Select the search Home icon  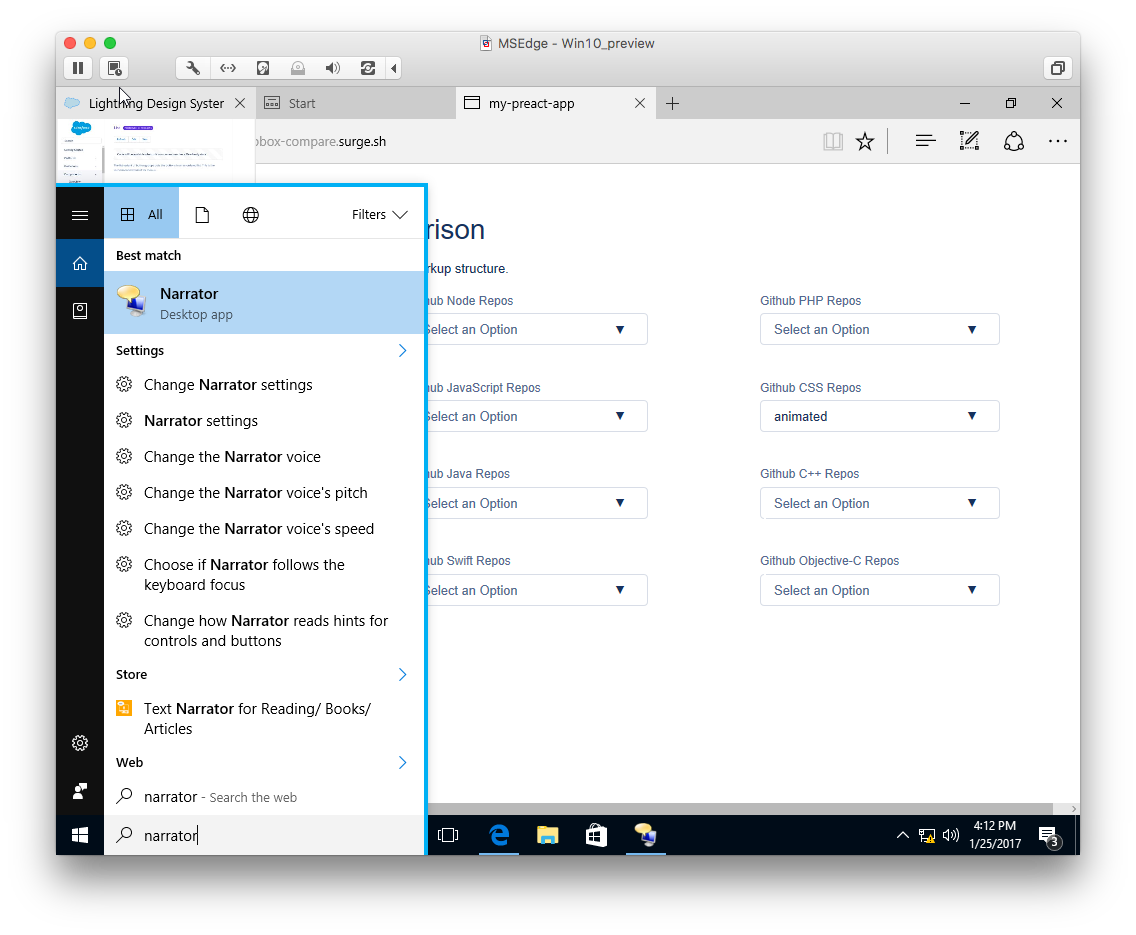coord(80,264)
